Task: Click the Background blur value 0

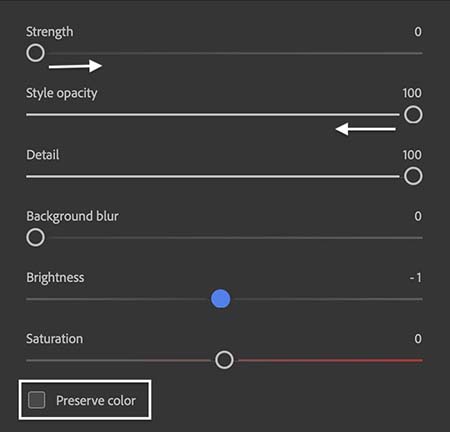Action: tap(418, 216)
